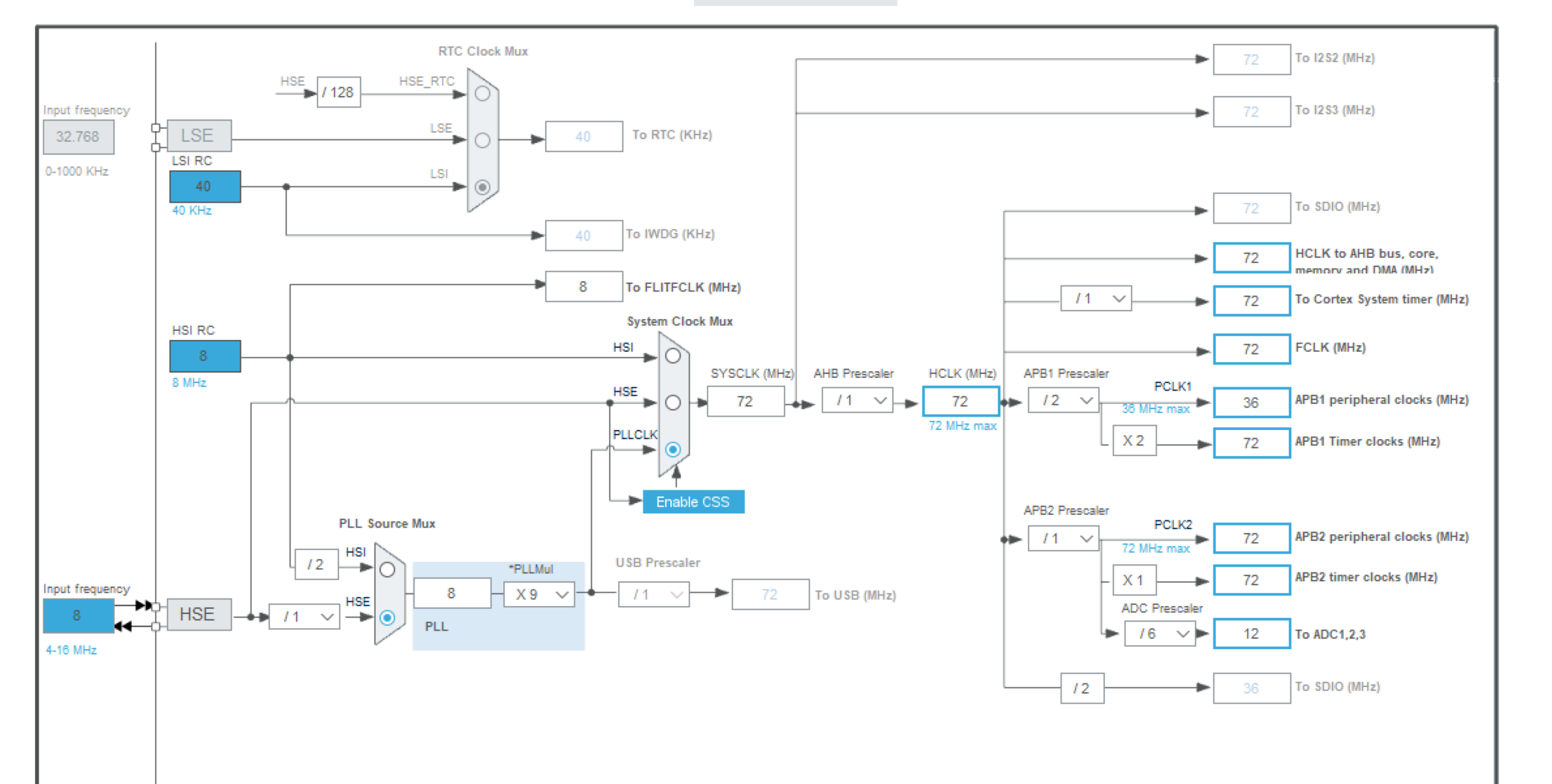
Task: Select HSE radio in PLL Source Mux
Action: tap(387, 617)
